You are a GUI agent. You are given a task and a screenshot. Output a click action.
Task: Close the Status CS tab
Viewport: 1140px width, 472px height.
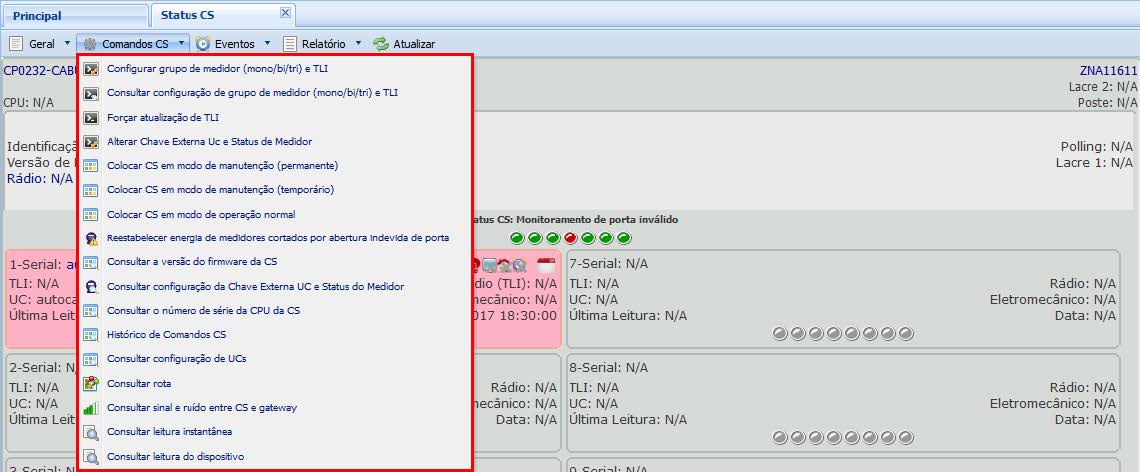(285, 13)
